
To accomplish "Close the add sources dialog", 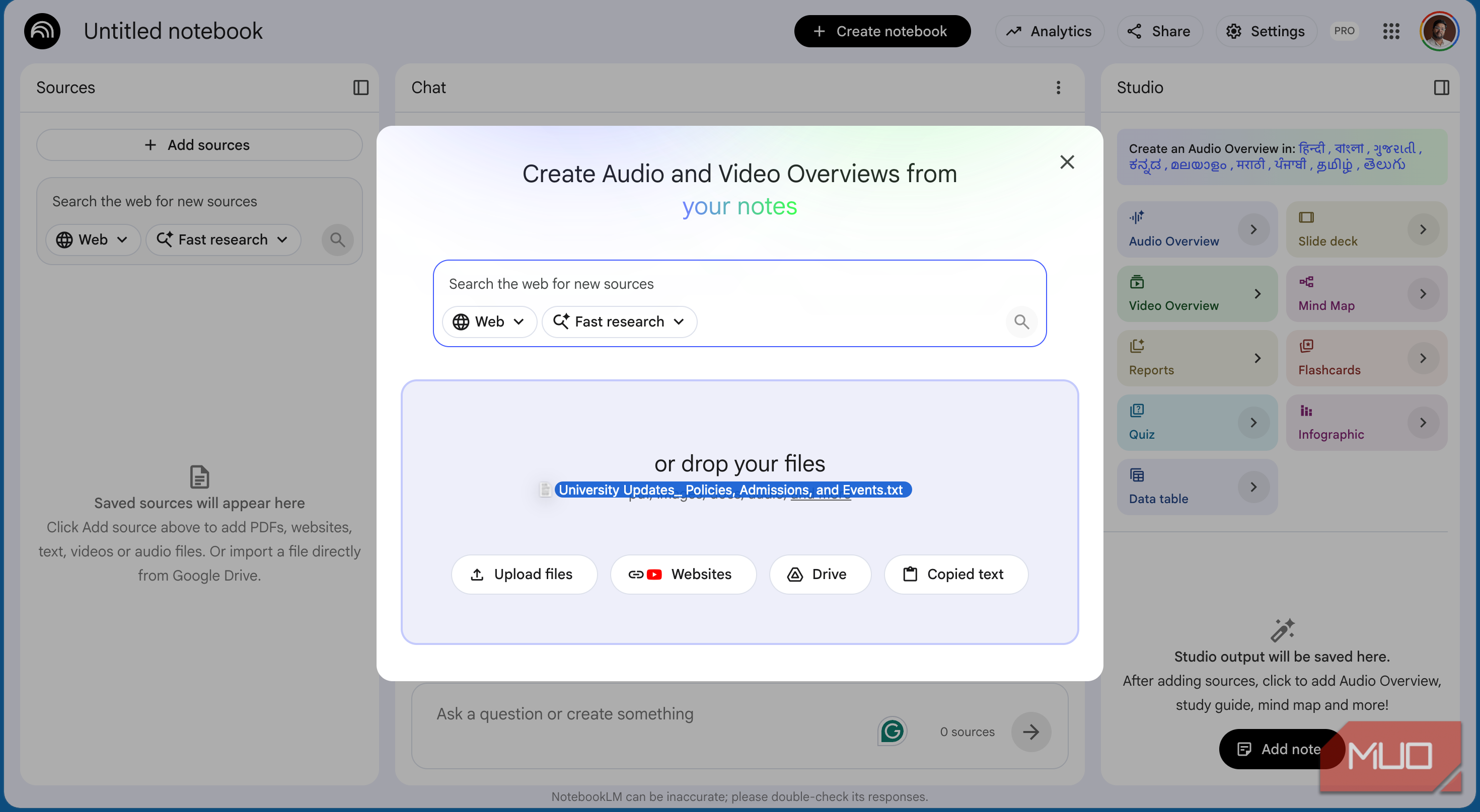I will pyautogui.click(x=1067, y=162).
